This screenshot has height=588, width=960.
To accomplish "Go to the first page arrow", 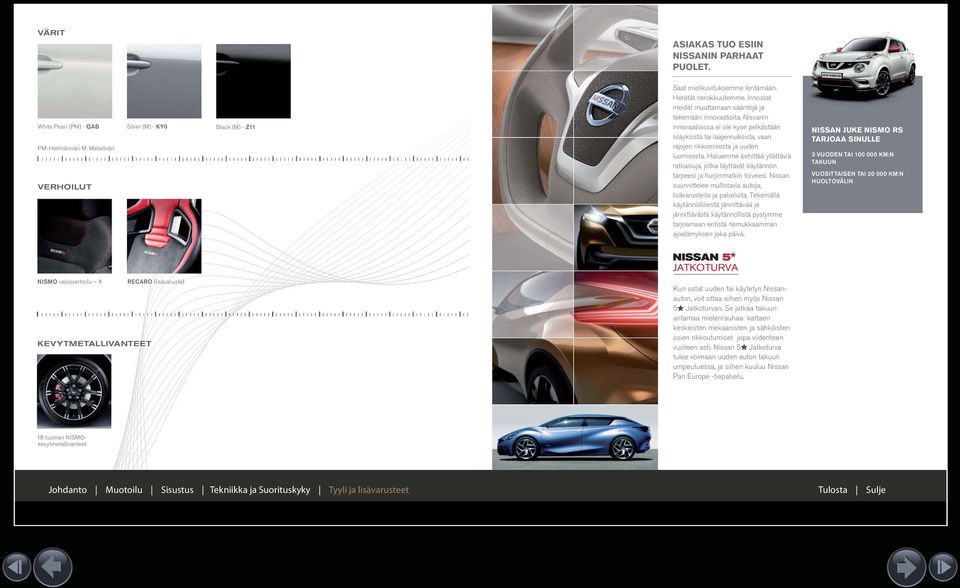I will [x=17, y=567].
